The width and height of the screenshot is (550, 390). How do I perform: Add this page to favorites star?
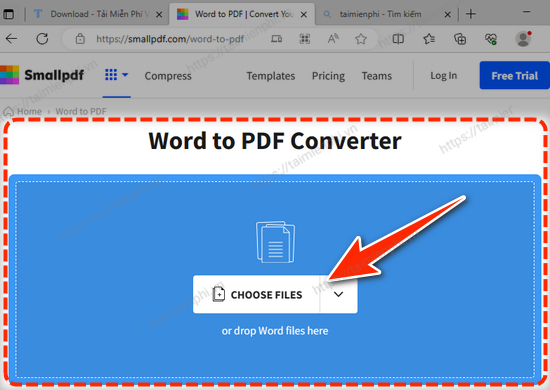coord(361,39)
